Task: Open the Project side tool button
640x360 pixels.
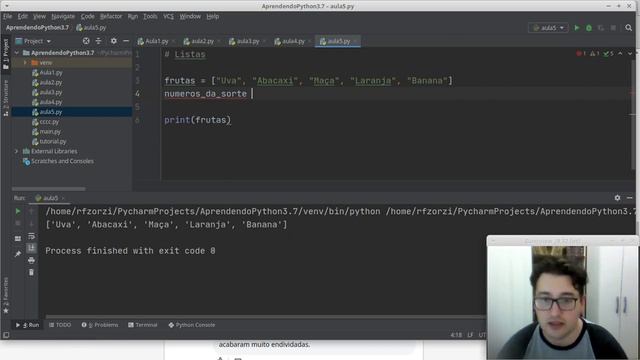Action: coord(6,54)
